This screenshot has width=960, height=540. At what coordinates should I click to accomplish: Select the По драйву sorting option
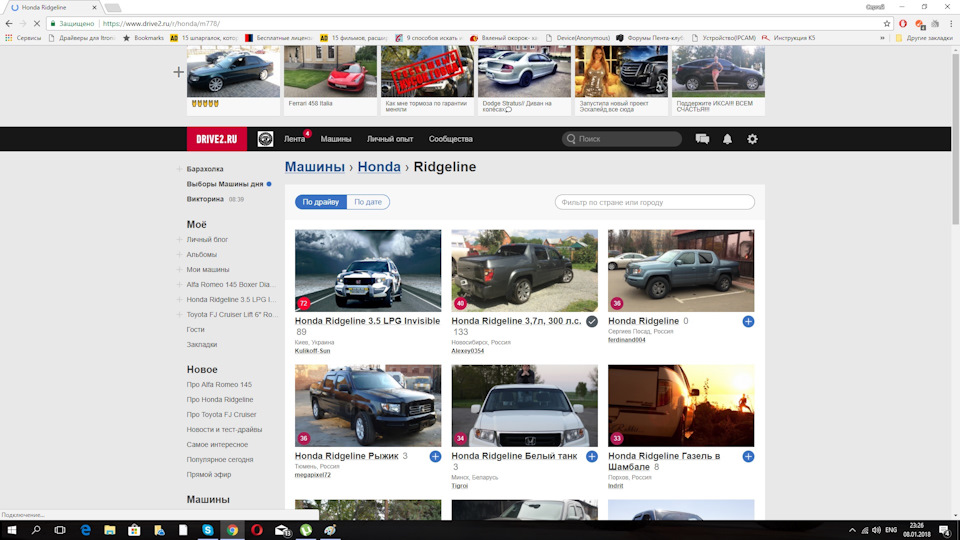[x=321, y=202]
